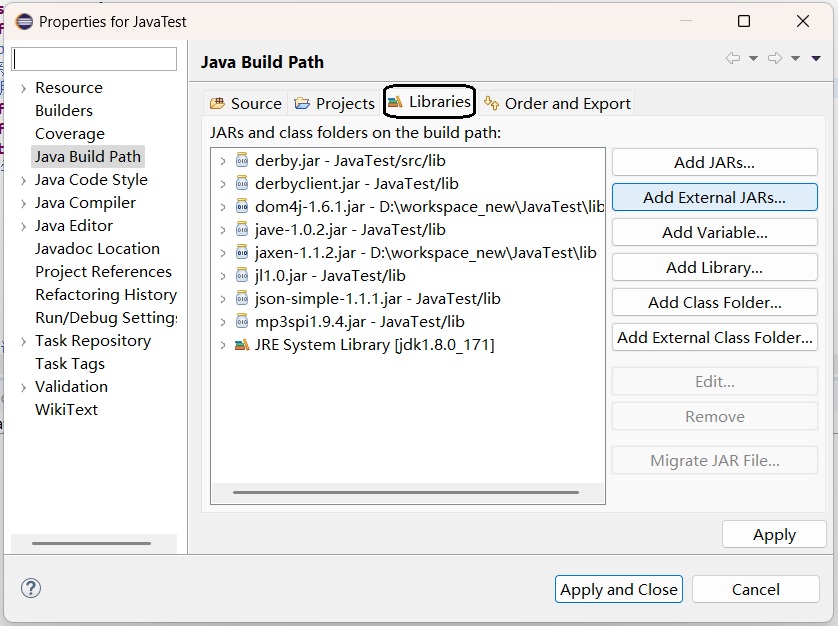Screen dimensions: 838x626
Task: Switch to the Source tab
Action: 246,103
